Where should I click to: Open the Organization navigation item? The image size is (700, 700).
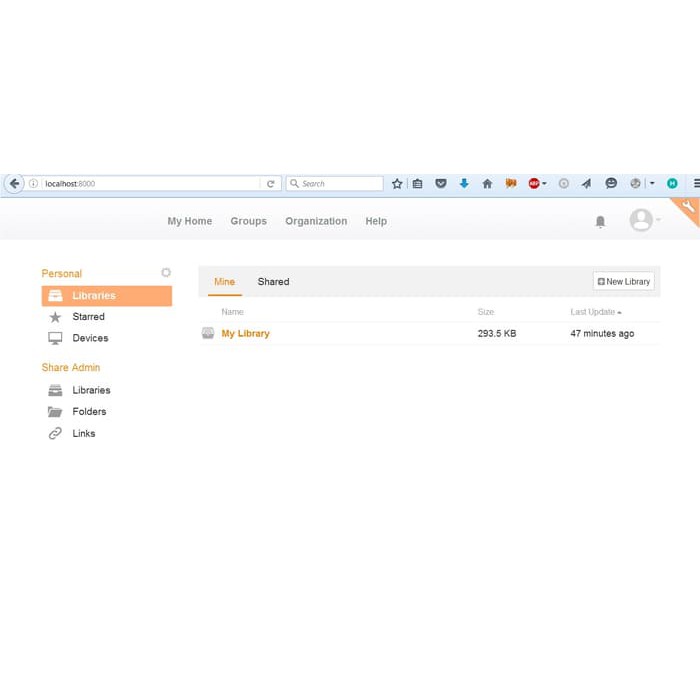tap(316, 221)
